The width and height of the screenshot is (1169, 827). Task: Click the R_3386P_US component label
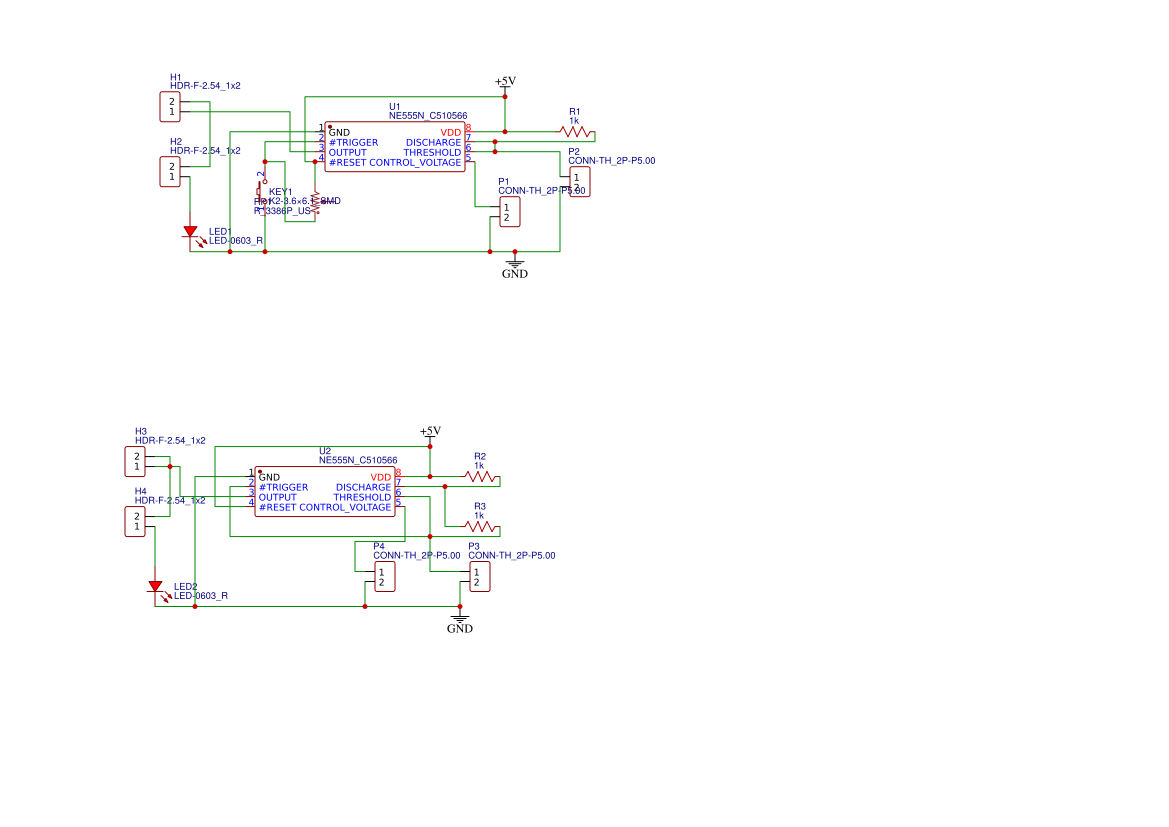282,211
